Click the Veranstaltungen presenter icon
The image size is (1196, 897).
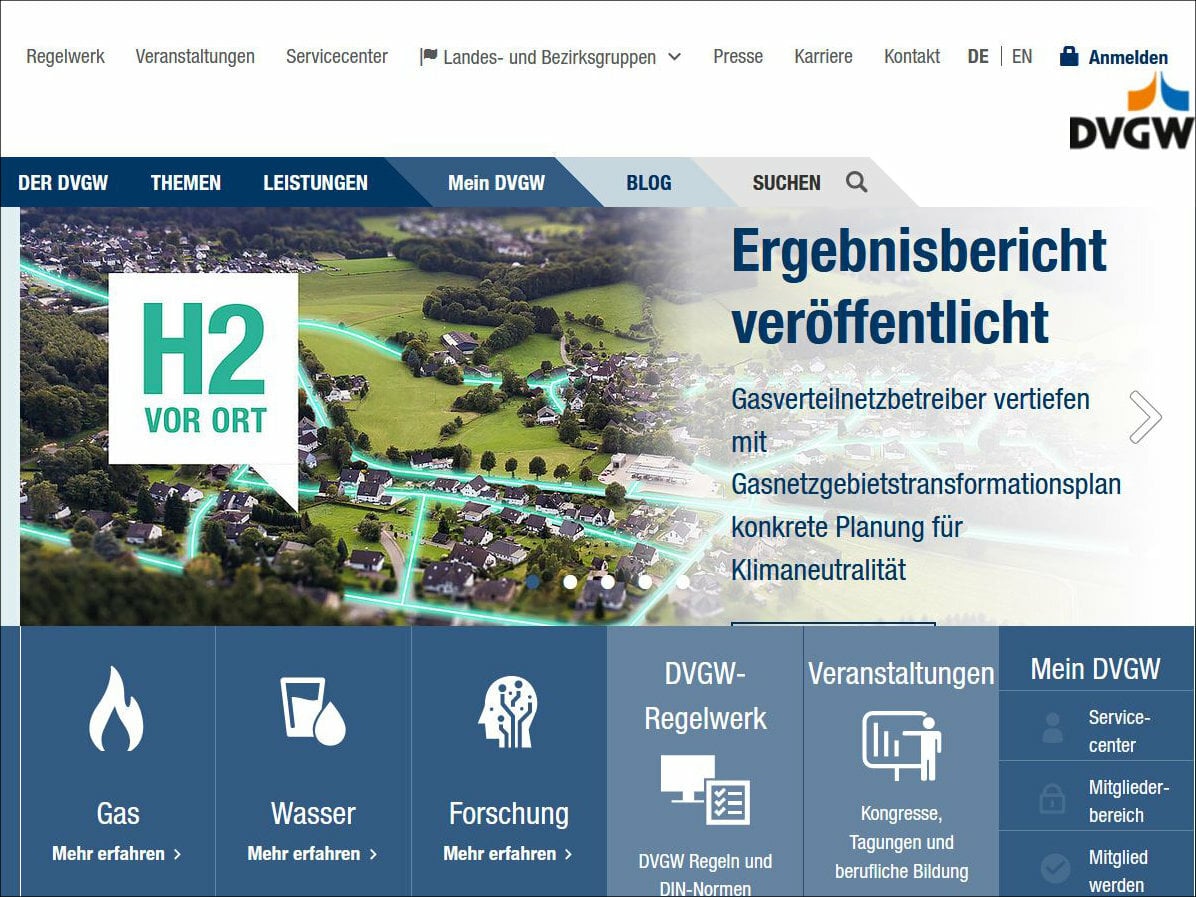(902, 746)
